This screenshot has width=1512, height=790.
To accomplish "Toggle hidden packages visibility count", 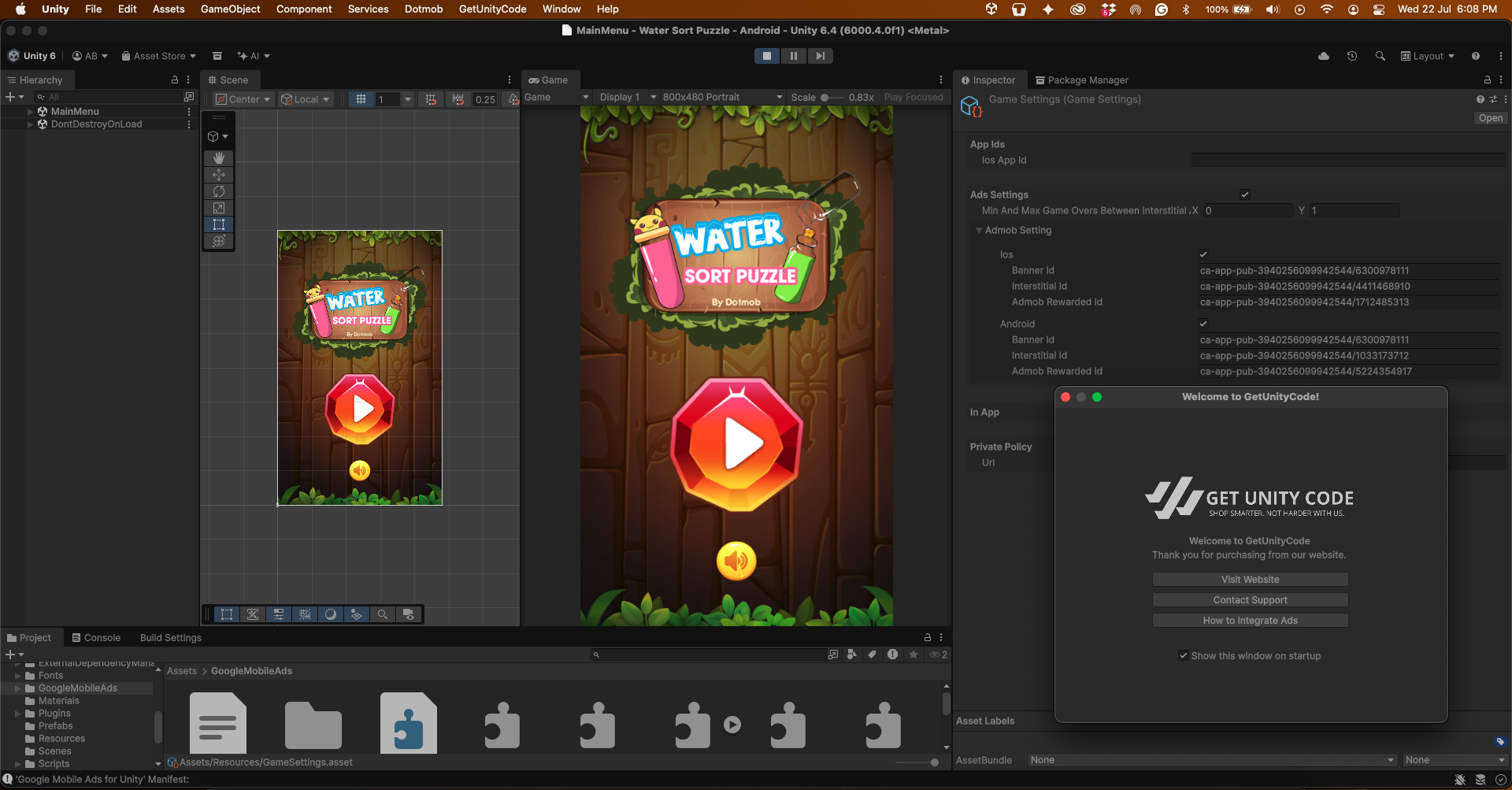I will 939,655.
